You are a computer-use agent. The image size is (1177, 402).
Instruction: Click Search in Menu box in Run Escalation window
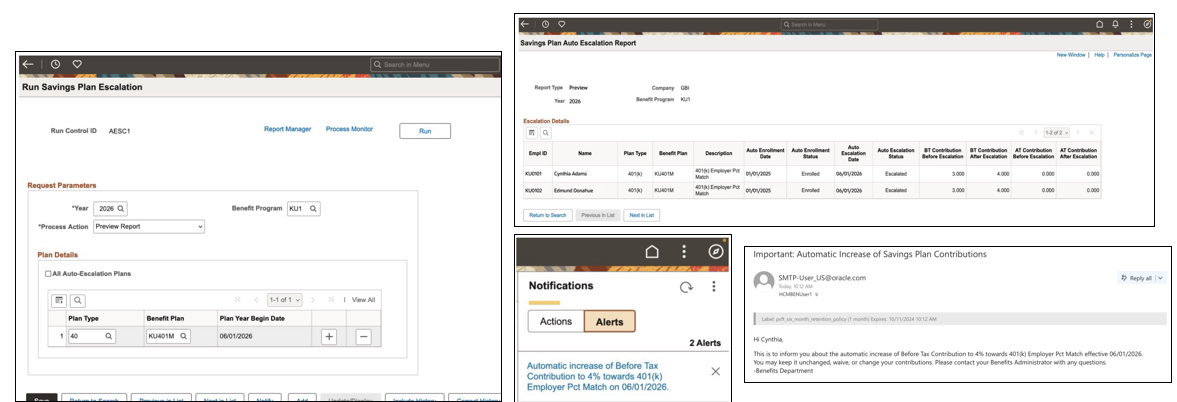(433, 64)
